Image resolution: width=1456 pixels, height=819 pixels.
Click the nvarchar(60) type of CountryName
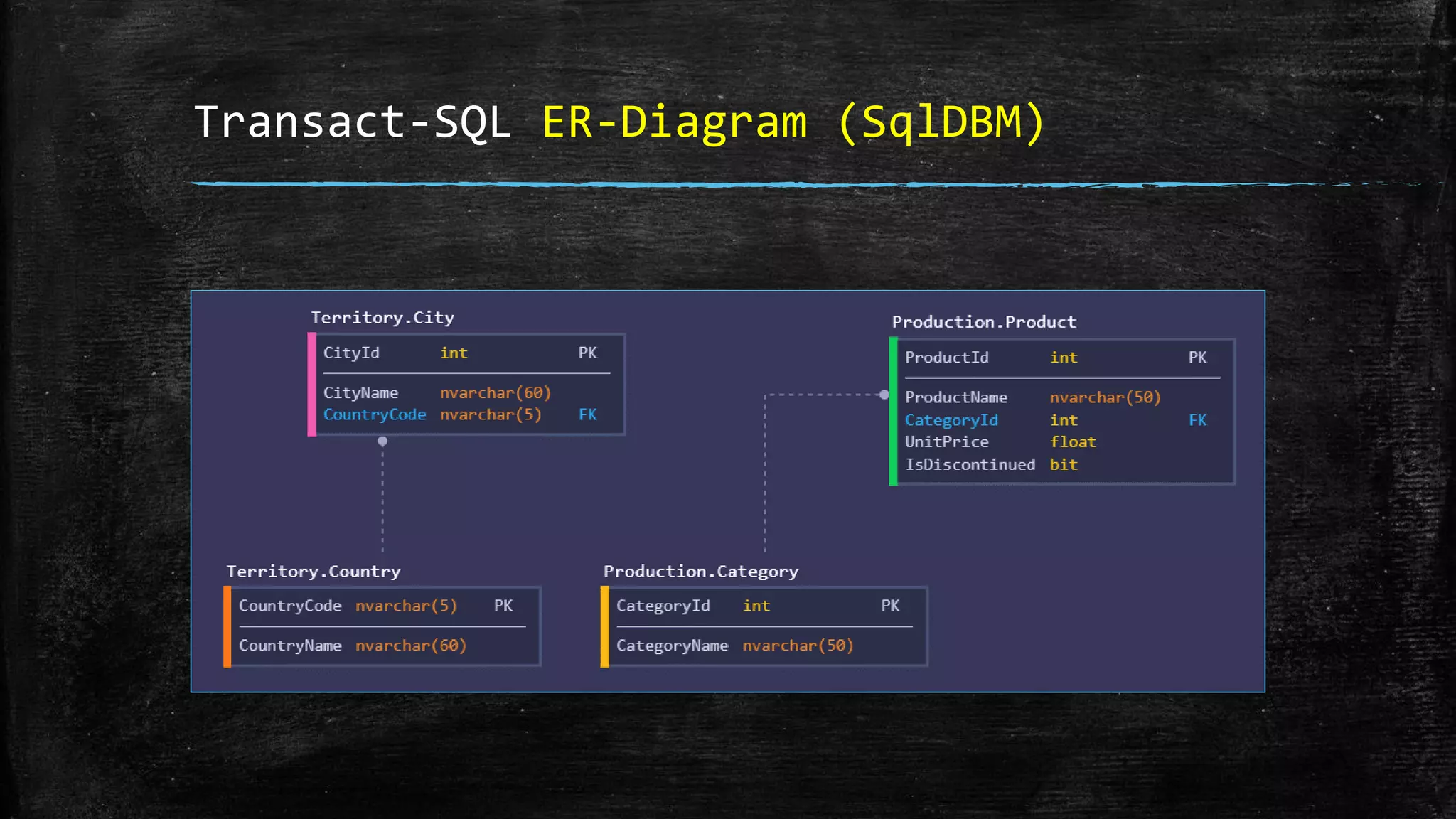click(x=411, y=646)
